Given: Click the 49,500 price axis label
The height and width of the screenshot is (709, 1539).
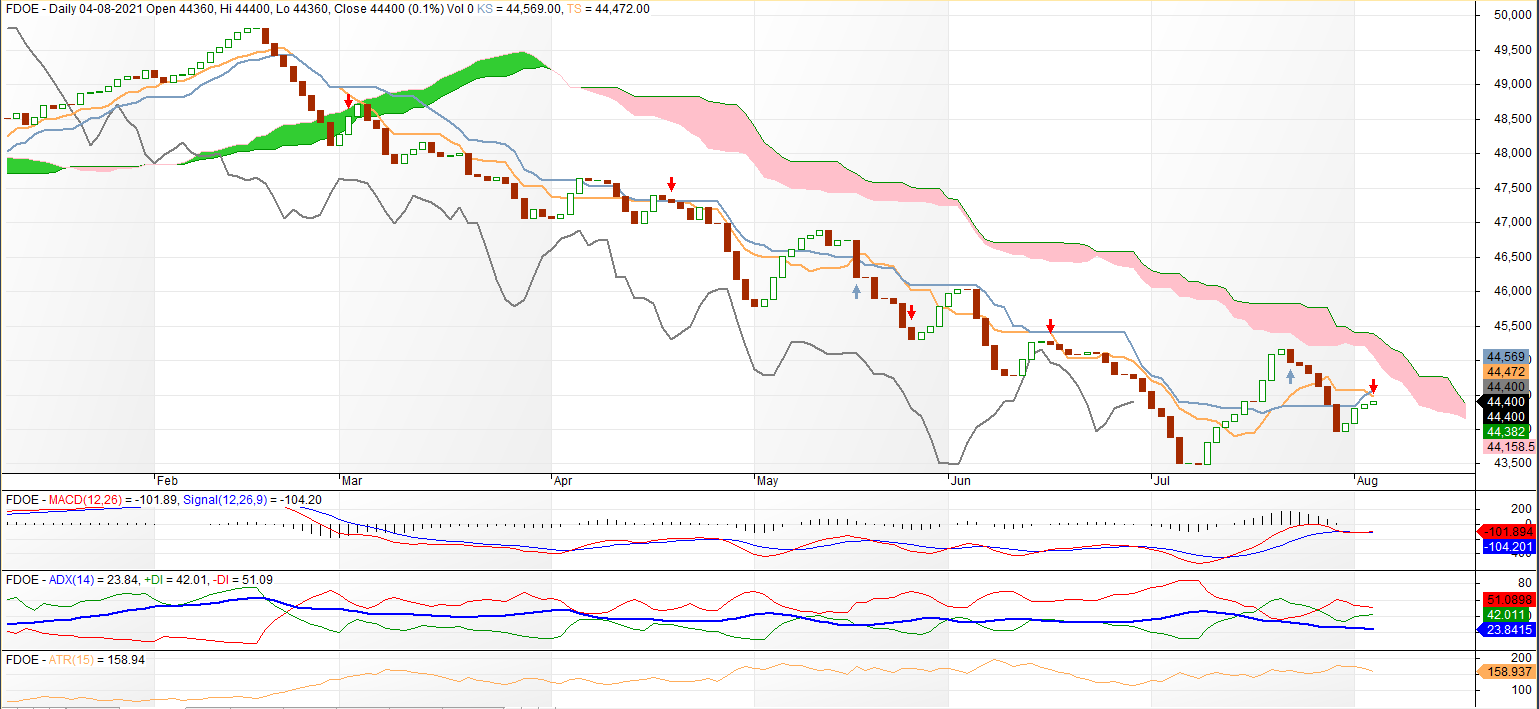Looking at the screenshot, I should tap(1512, 50).
